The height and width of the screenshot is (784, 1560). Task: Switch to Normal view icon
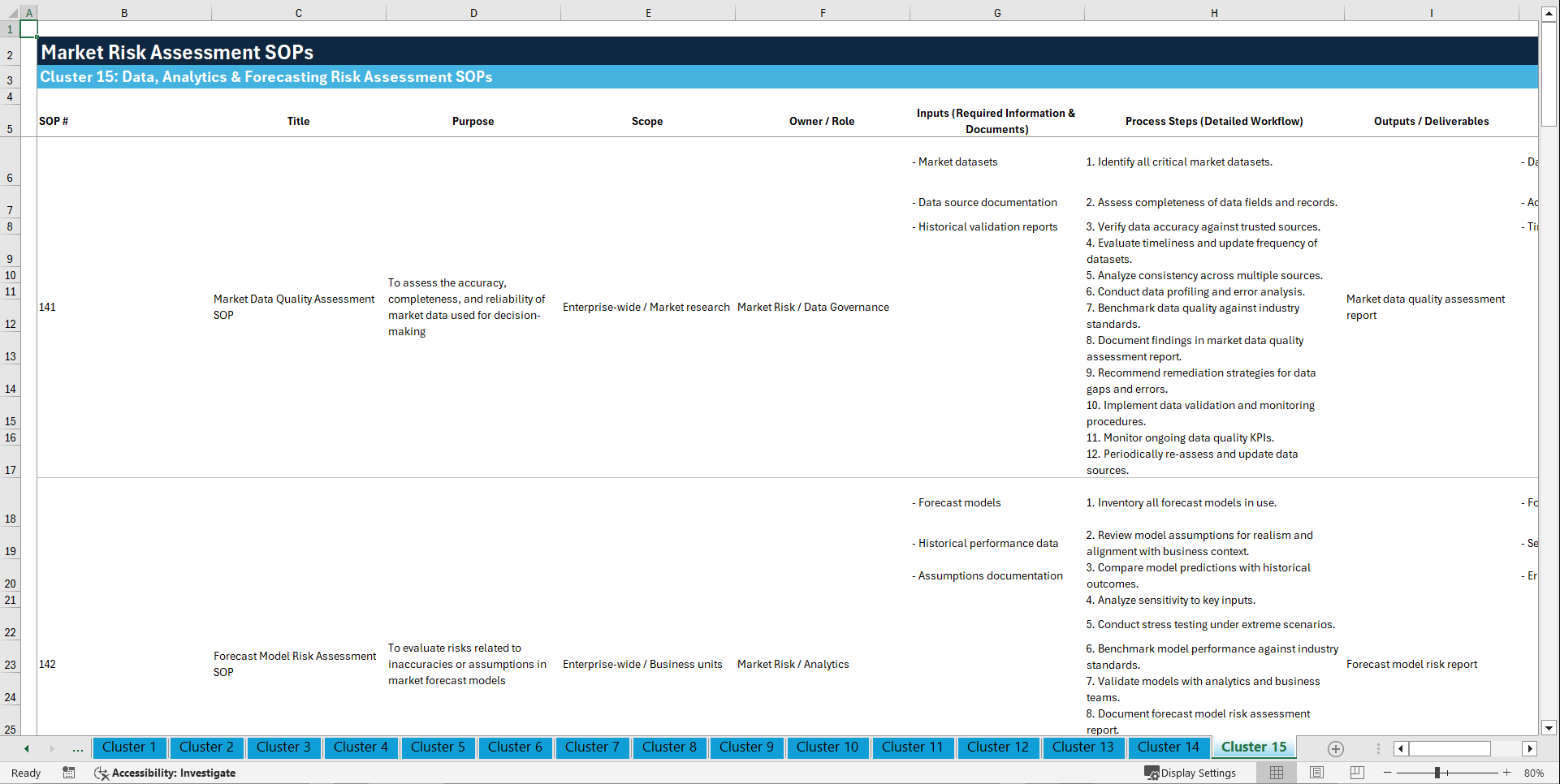[x=1277, y=773]
